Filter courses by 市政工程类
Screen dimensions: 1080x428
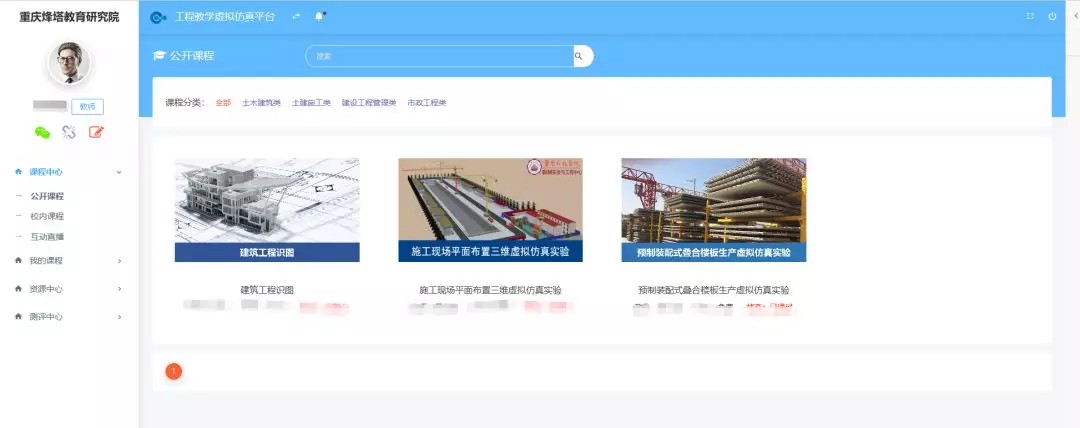point(427,103)
